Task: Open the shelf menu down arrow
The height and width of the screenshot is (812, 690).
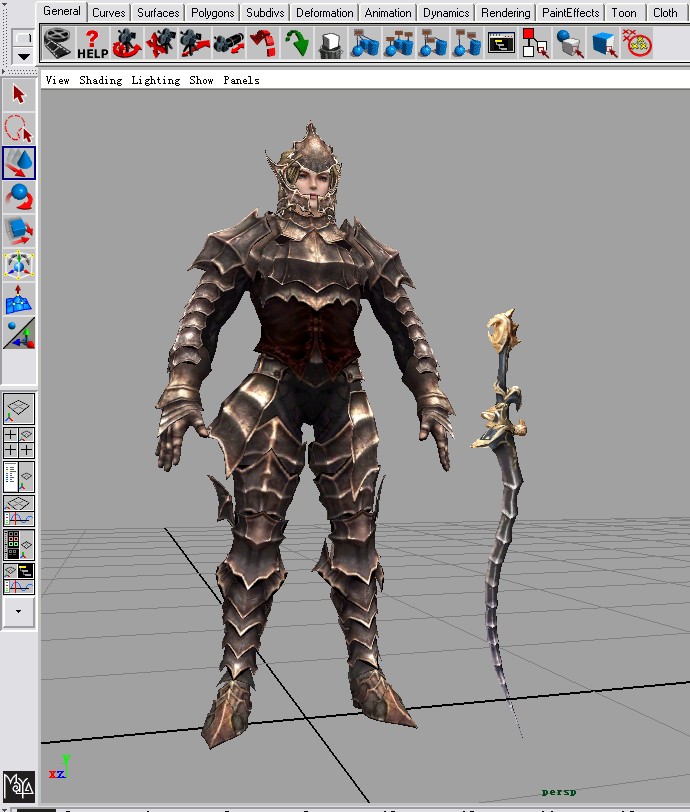Action: click(23, 56)
